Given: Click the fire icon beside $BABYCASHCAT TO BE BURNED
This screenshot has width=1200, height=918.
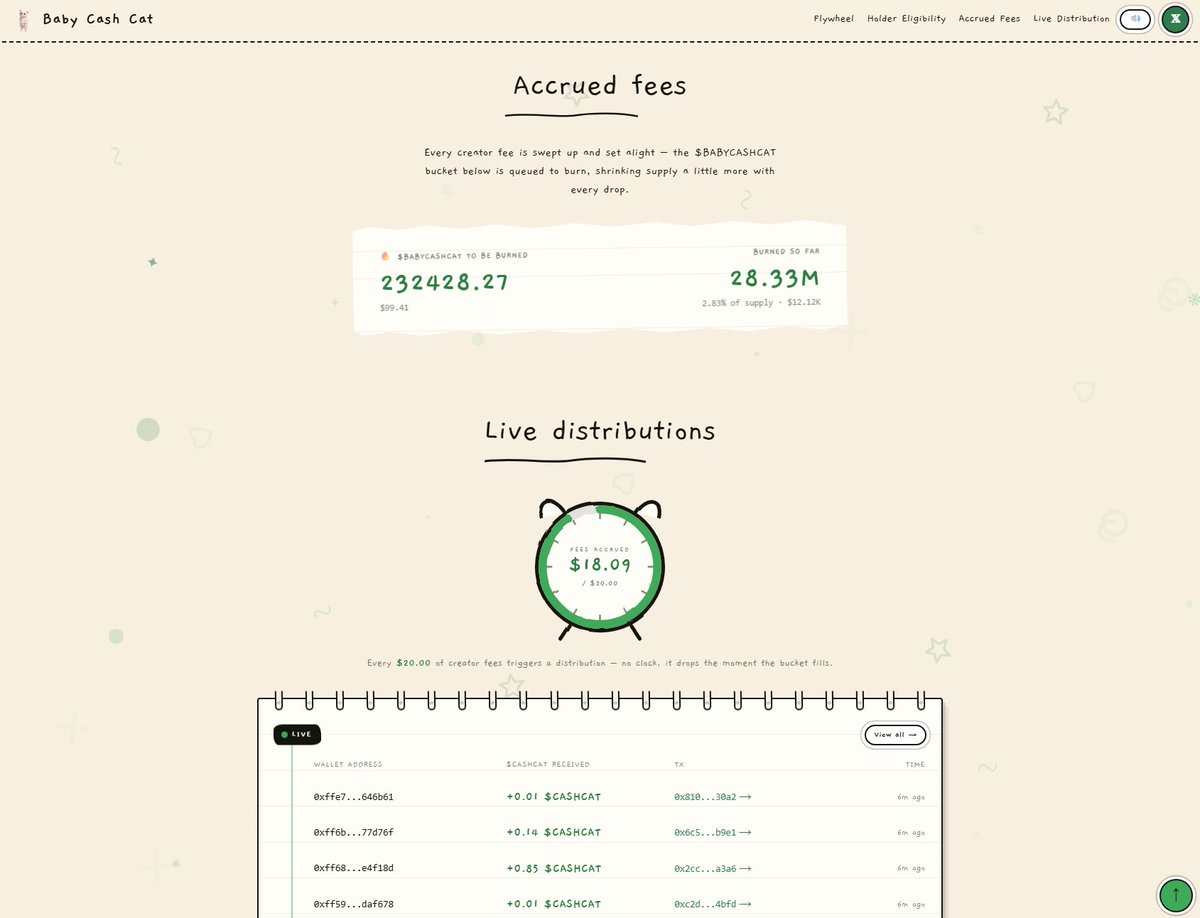Looking at the screenshot, I should pos(385,256).
